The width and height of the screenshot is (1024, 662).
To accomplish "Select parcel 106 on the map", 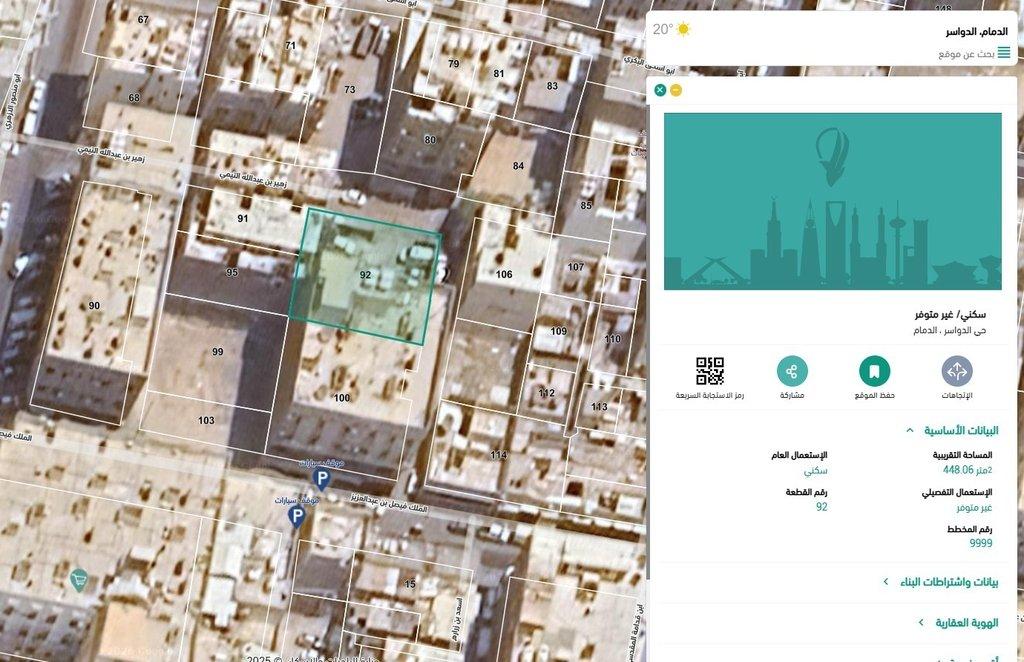I will coord(504,274).
